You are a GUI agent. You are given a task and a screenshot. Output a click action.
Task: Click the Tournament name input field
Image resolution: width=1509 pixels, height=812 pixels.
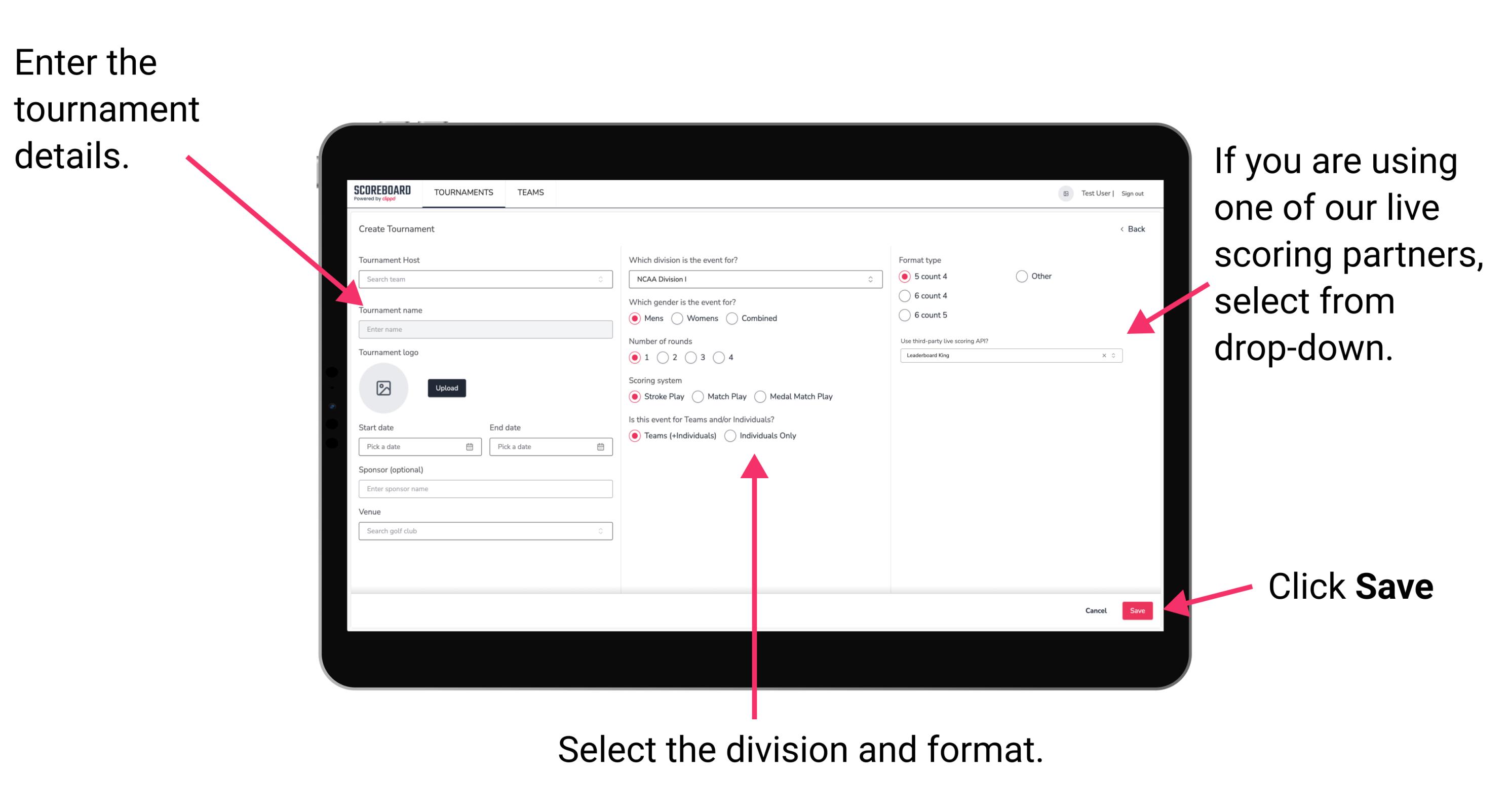[x=483, y=328]
